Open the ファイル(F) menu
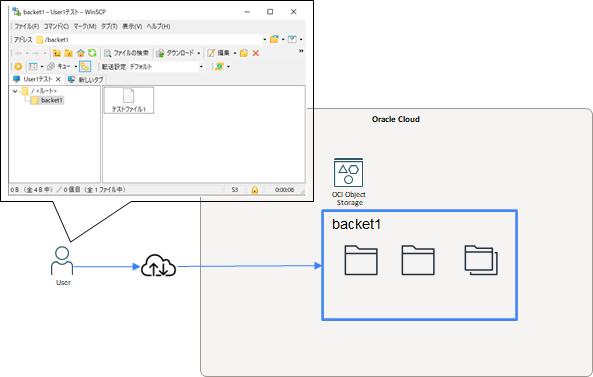This screenshot has height=377, width=593. 26,26
